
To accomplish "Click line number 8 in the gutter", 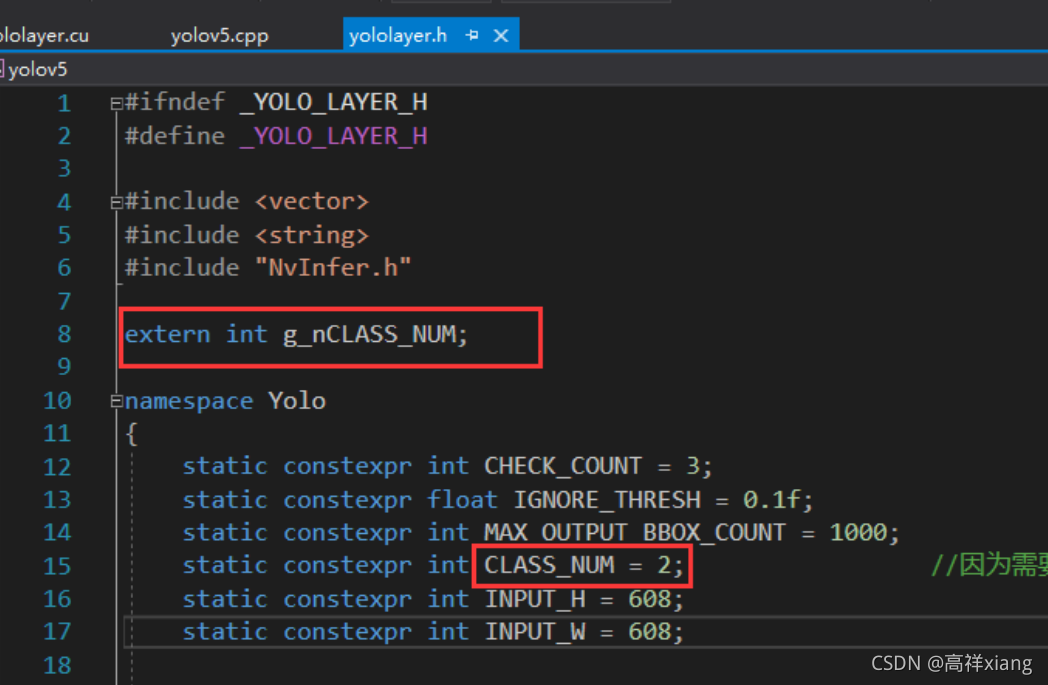I will pos(64,334).
